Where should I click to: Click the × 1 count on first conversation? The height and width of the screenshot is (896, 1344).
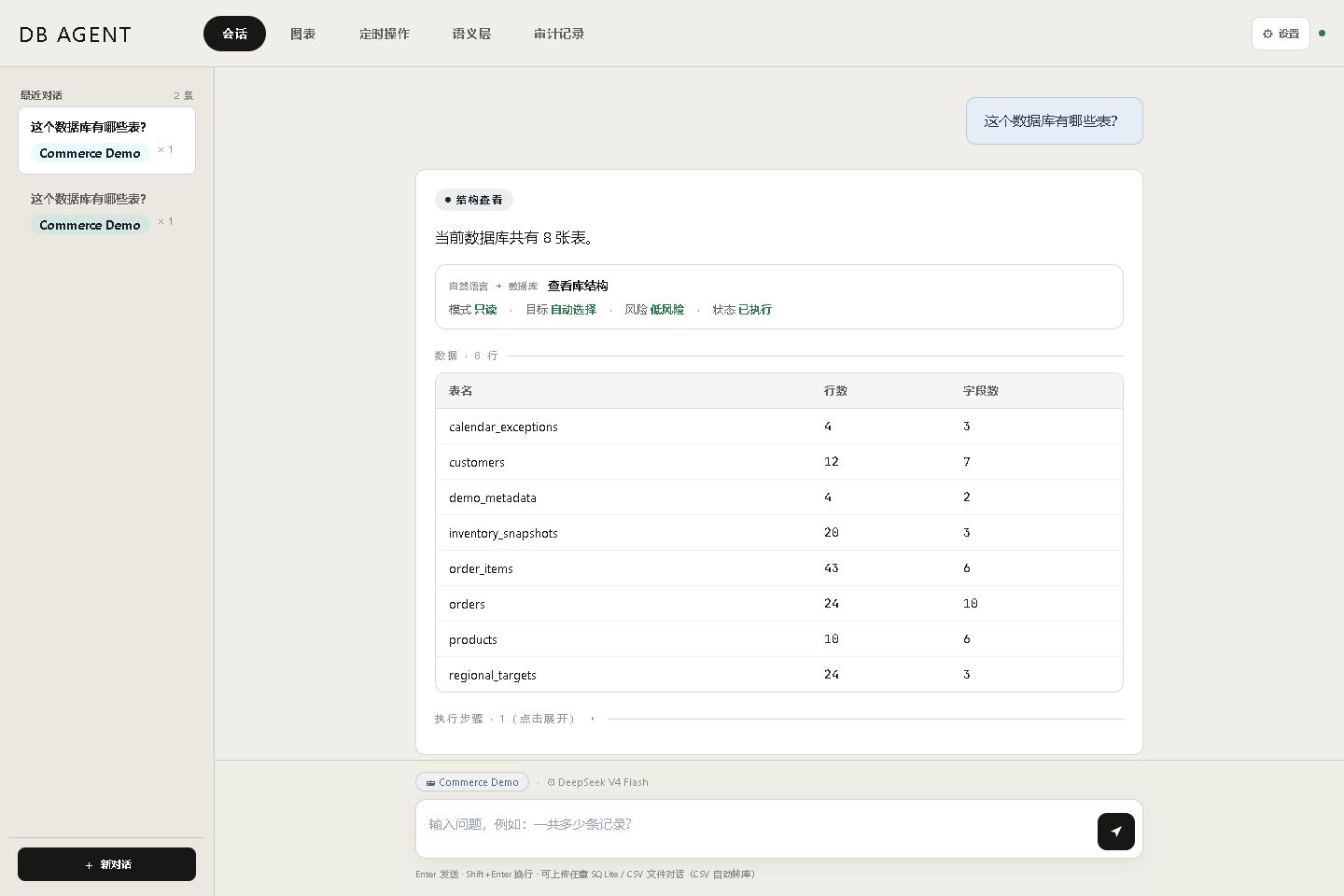point(165,149)
